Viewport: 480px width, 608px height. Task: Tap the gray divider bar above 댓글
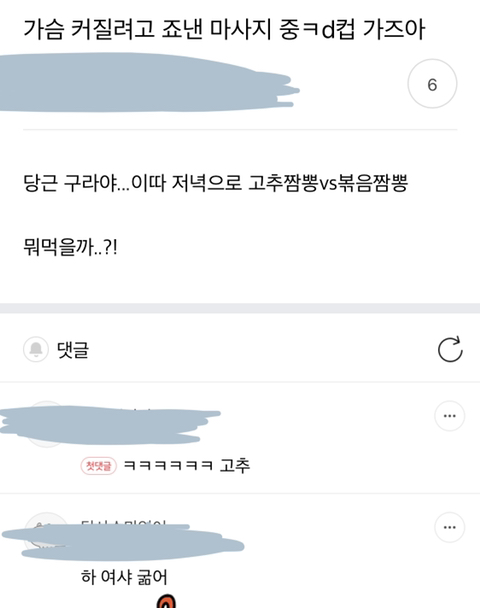[240, 308]
